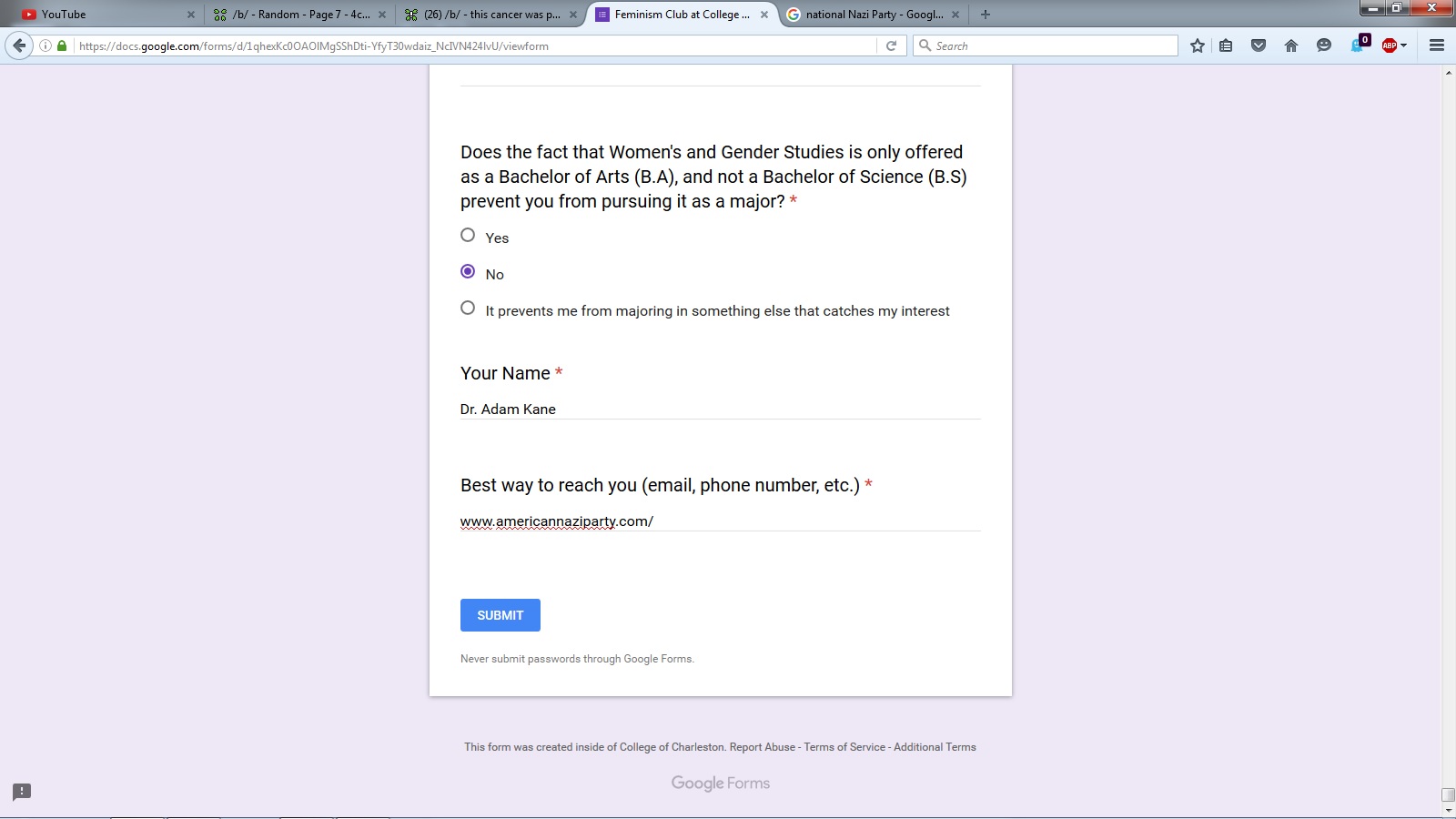
Task: Open the Report Abuse link
Action: (x=762, y=747)
